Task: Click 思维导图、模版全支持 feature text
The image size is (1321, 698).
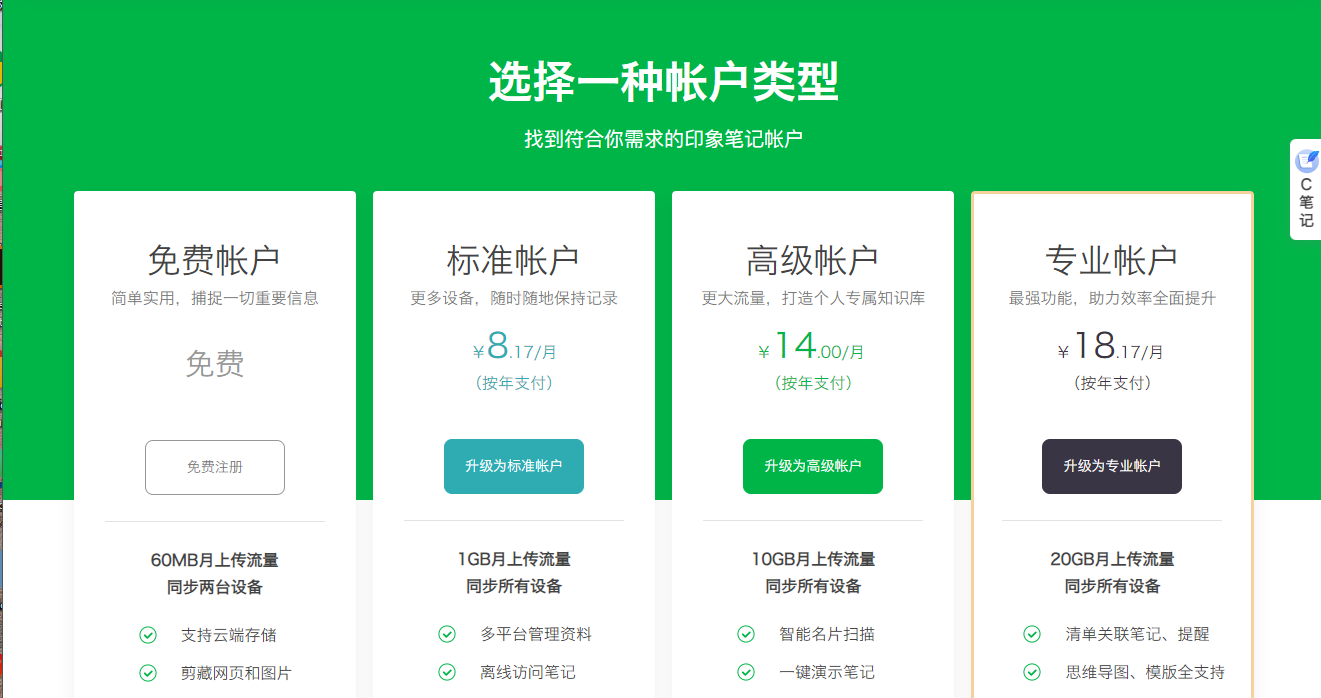Action: tap(1145, 672)
